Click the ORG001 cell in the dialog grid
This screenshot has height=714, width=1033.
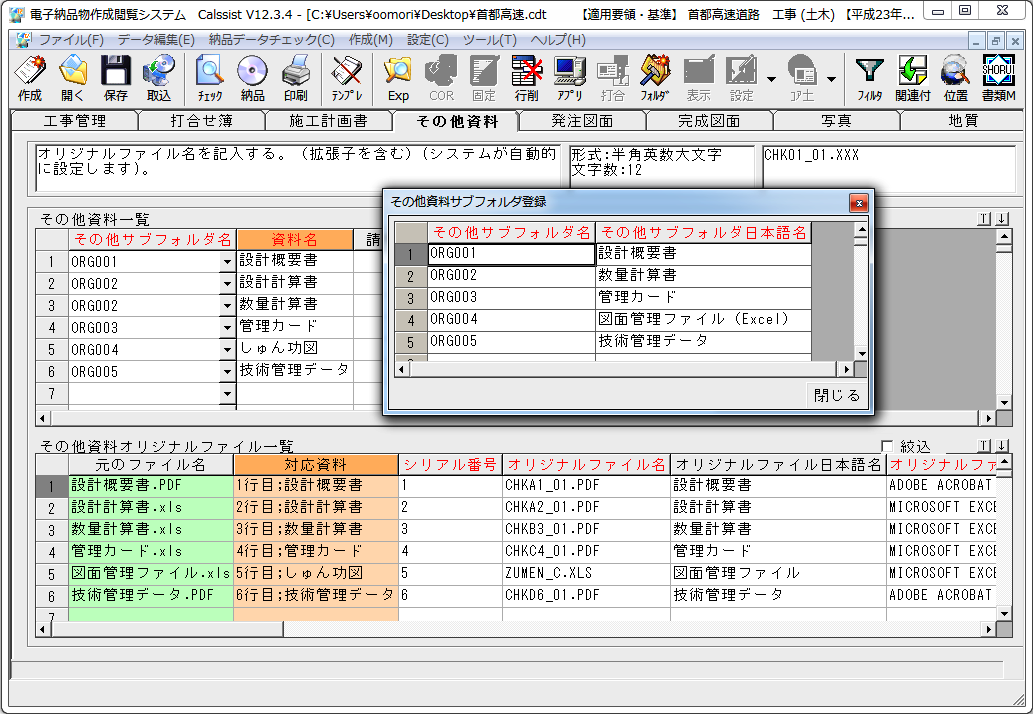click(511, 254)
